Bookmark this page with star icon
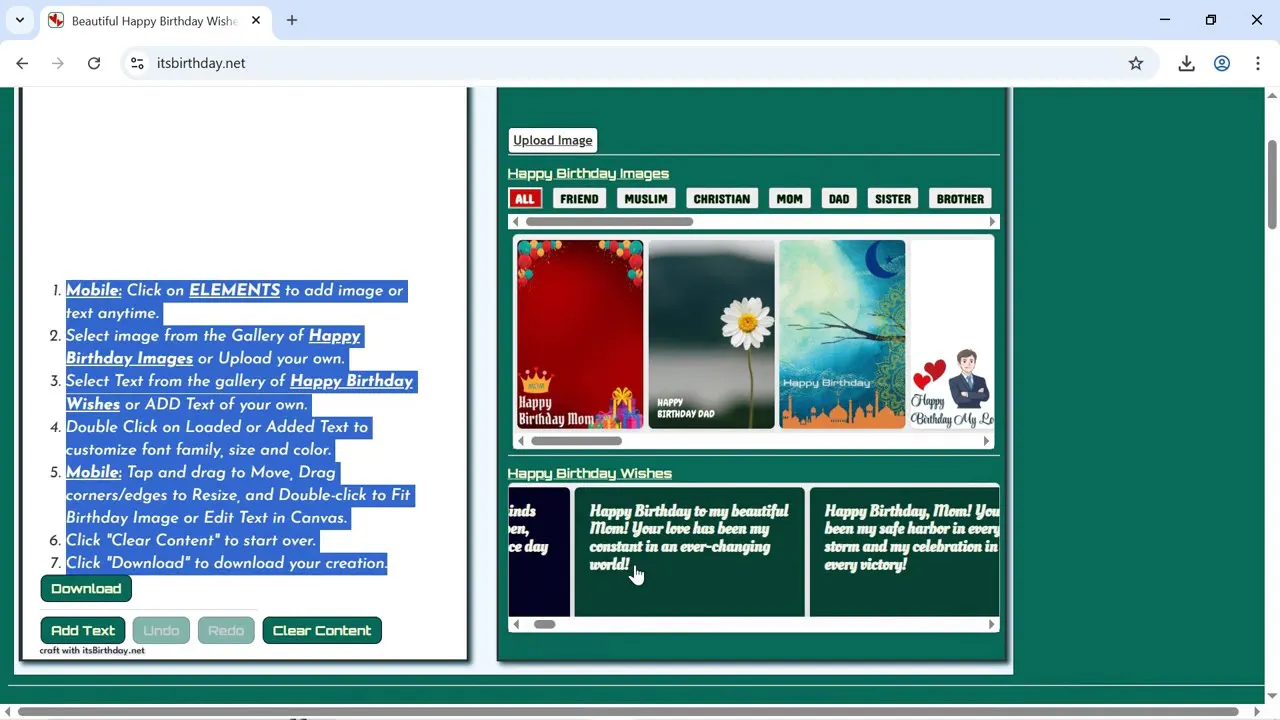Screen dimensions: 1280x720 (x=1136, y=63)
